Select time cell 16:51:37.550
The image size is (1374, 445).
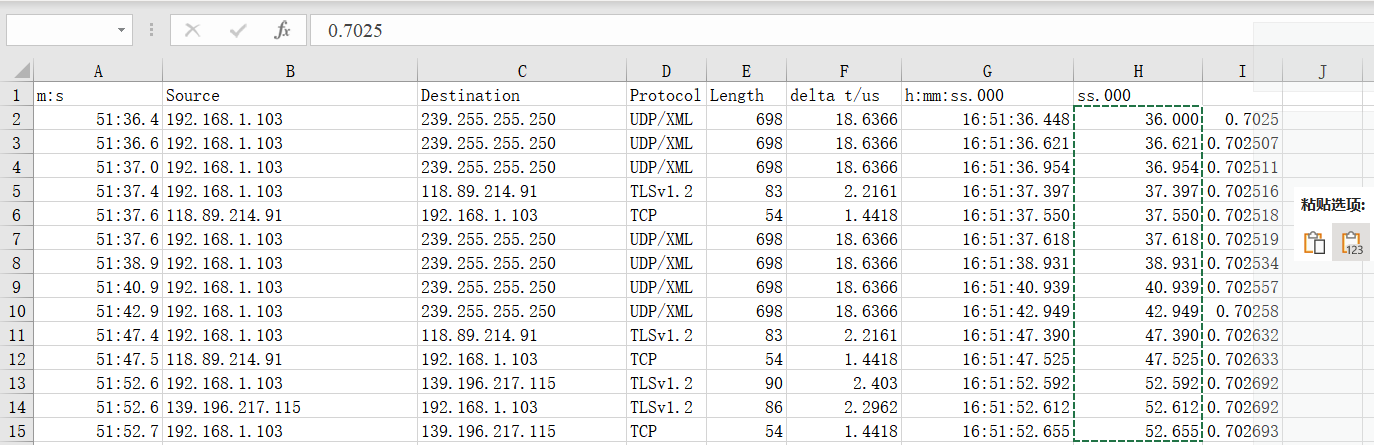click(x=988, y=215)
